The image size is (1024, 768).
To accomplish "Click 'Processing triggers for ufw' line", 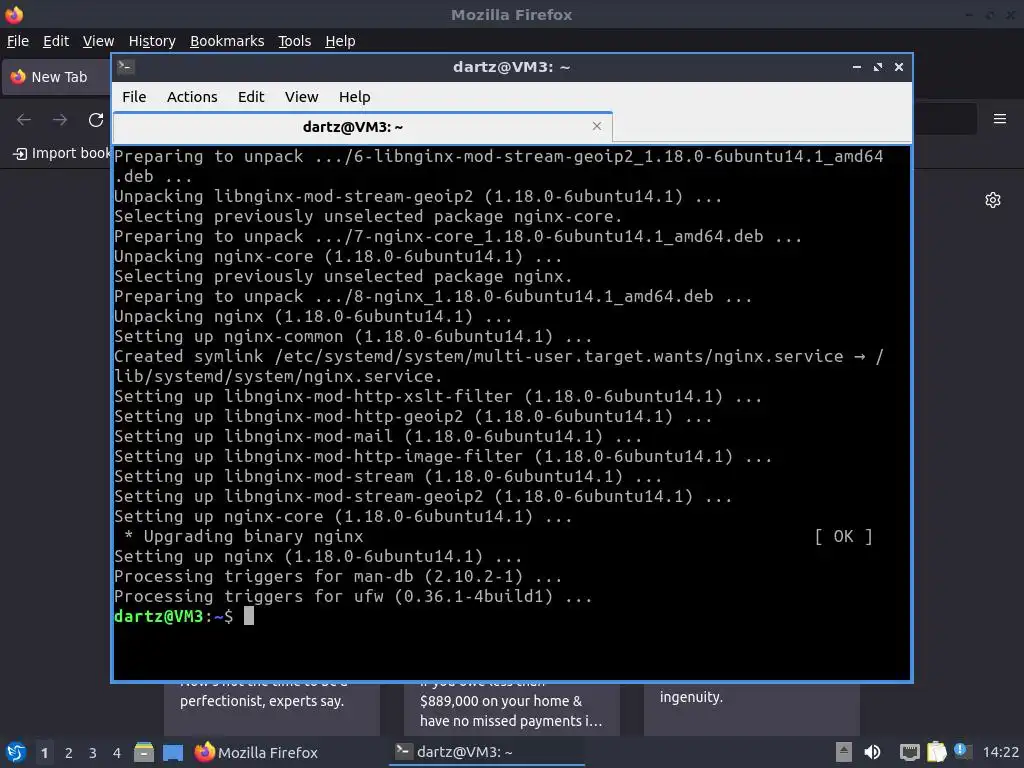I will point(353,596).
